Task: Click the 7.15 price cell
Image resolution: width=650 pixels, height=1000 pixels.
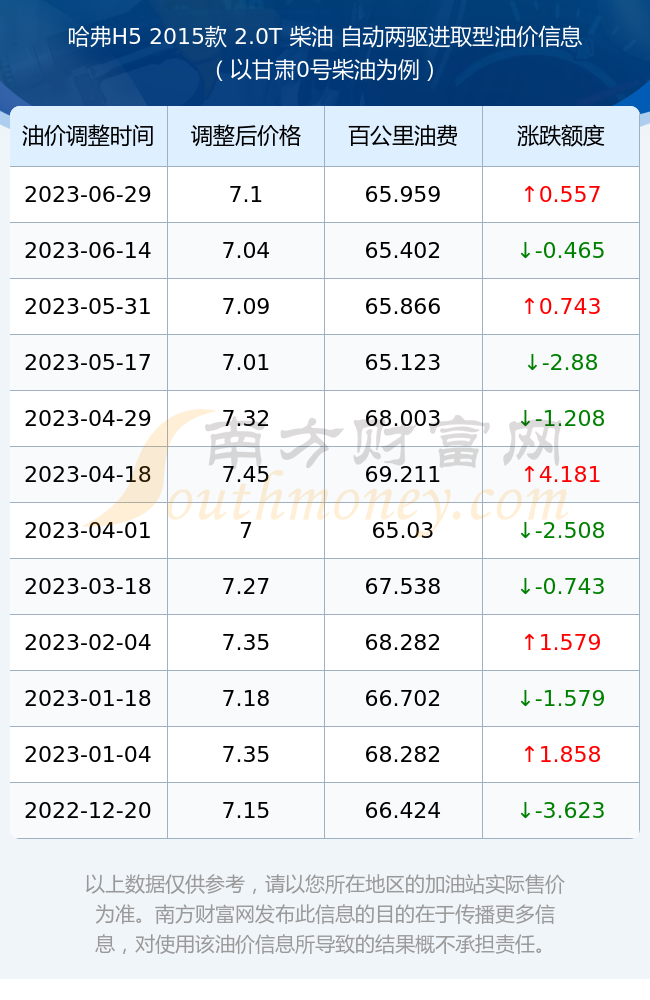Action: pos(246,811)
